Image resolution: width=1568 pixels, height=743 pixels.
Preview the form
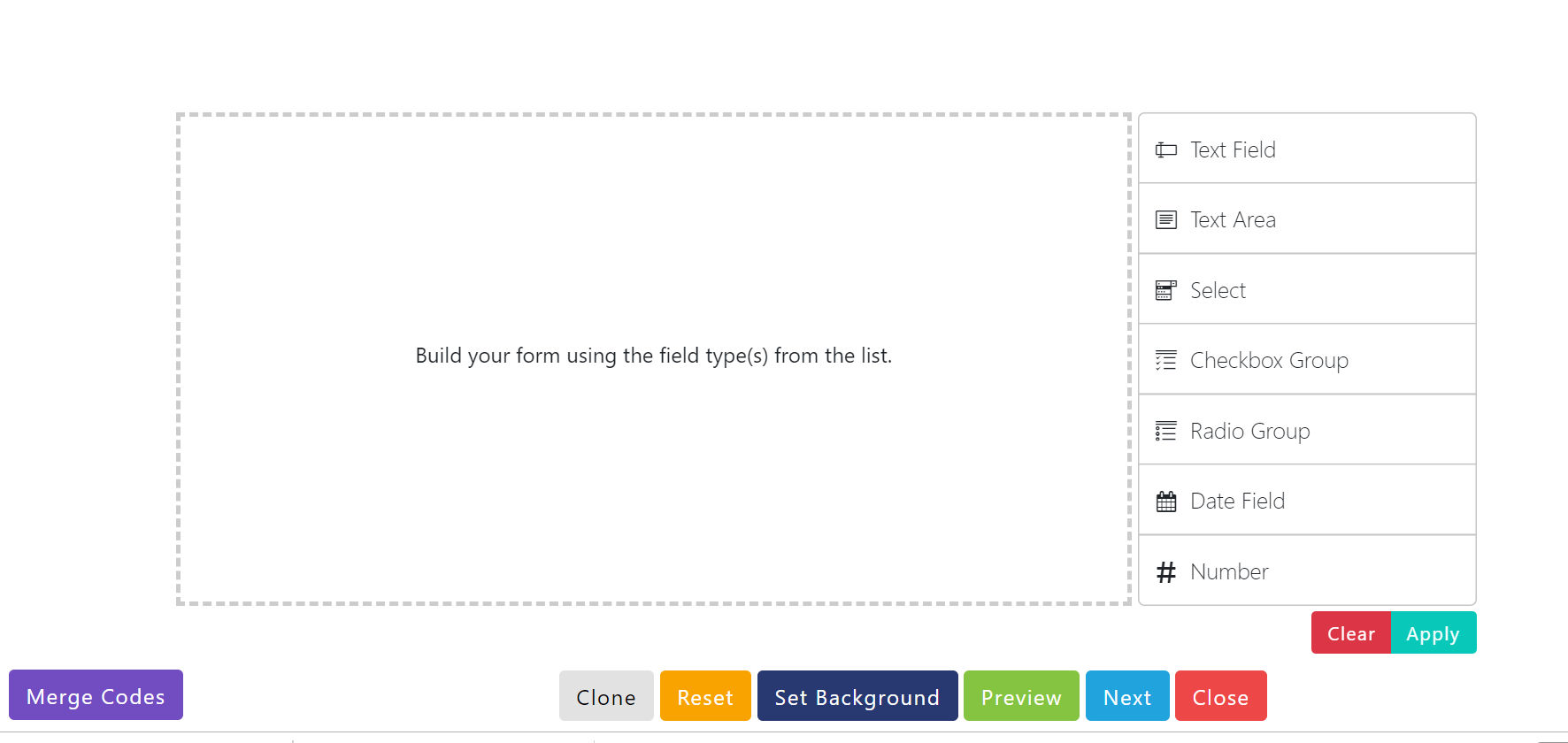(1021, 696)
